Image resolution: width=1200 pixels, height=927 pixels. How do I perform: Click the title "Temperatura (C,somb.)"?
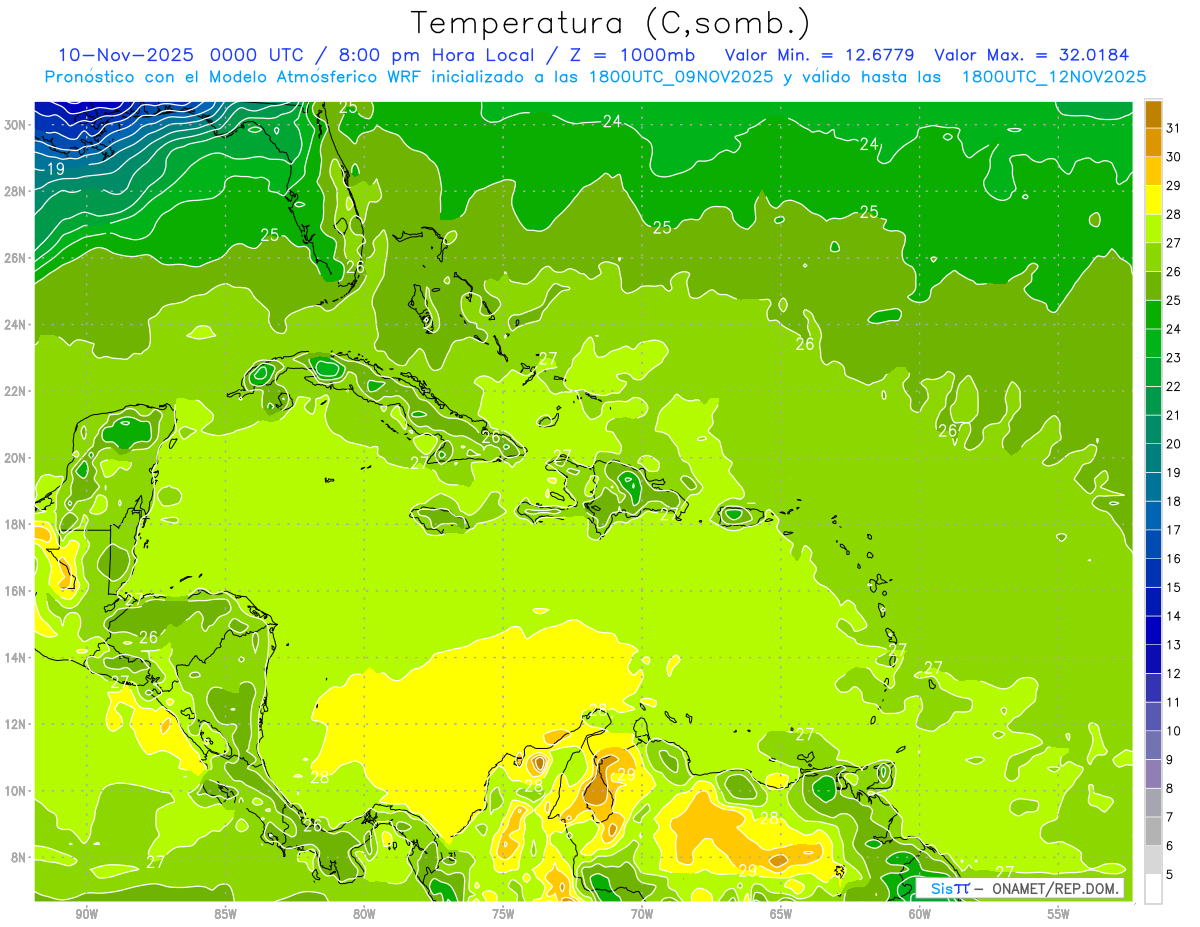pos(611,23)
